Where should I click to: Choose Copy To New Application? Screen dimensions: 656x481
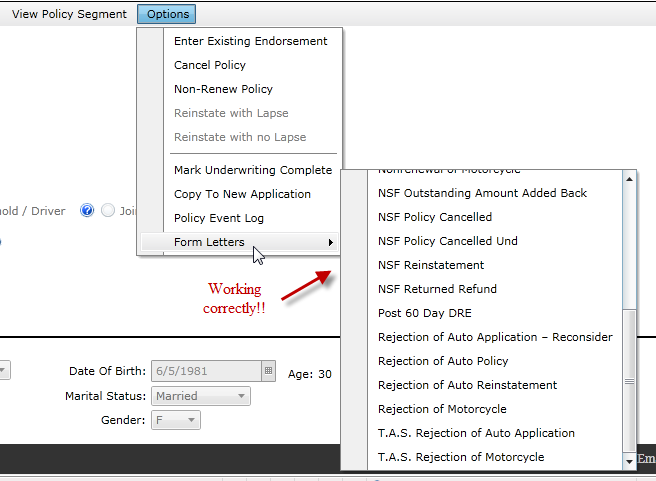[x=242, y=194]
